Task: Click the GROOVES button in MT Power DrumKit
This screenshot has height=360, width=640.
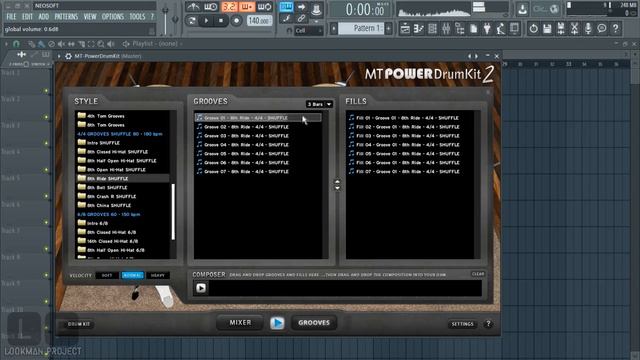Action: pyautogui.click(x=314, y=322)
